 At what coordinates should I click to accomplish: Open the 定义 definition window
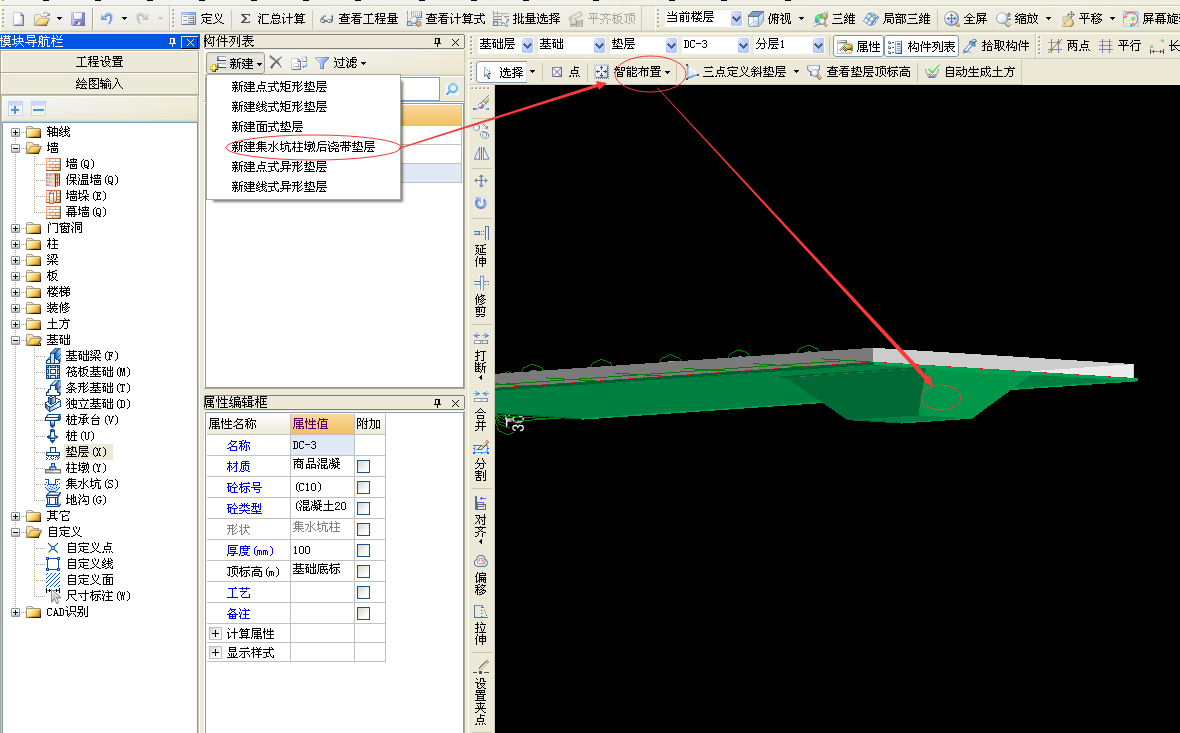[202, 18]
